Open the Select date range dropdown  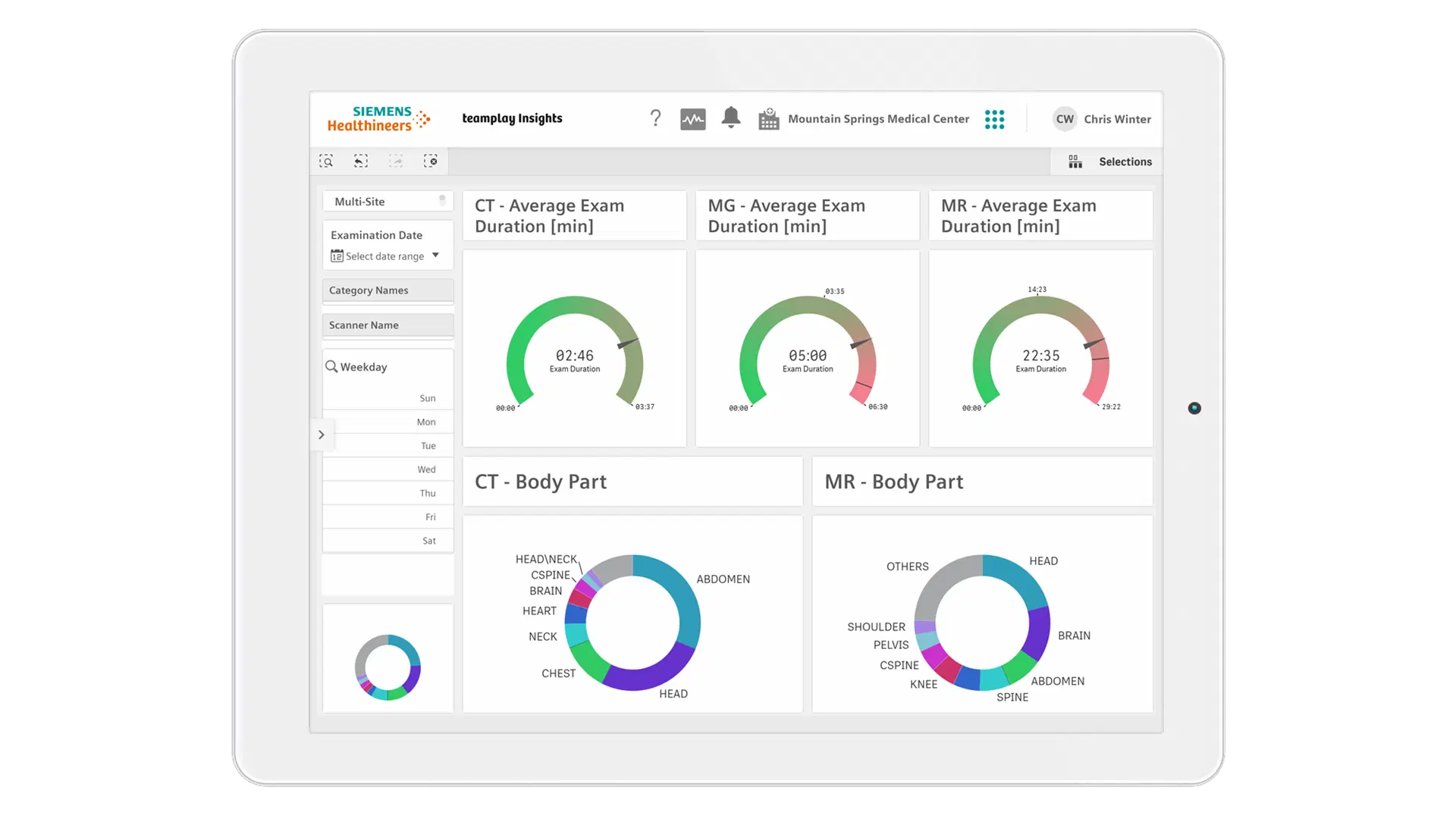385,256
